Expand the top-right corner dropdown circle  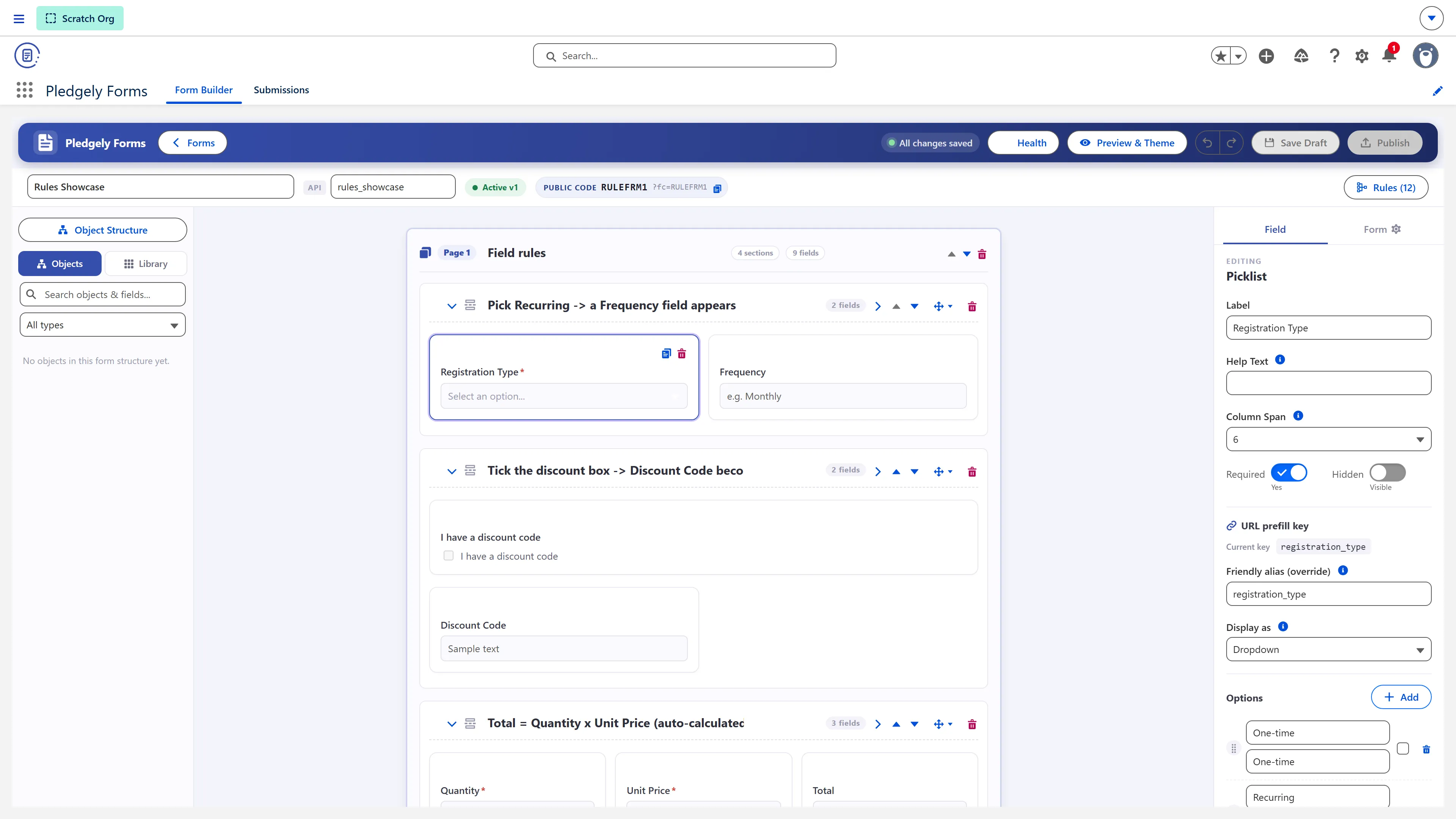coord(1431,18)
